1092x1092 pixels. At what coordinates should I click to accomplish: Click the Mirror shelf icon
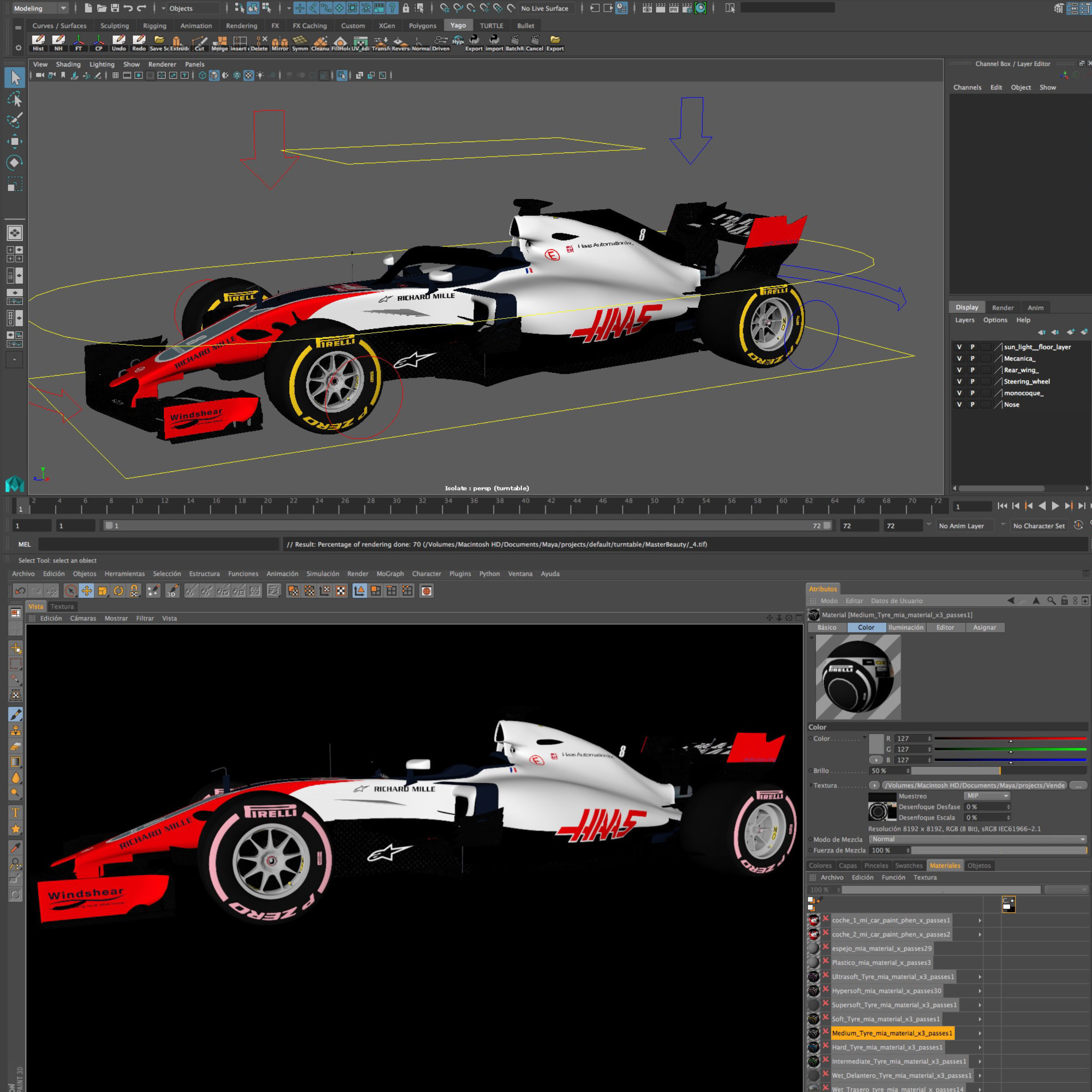[280, 42]
